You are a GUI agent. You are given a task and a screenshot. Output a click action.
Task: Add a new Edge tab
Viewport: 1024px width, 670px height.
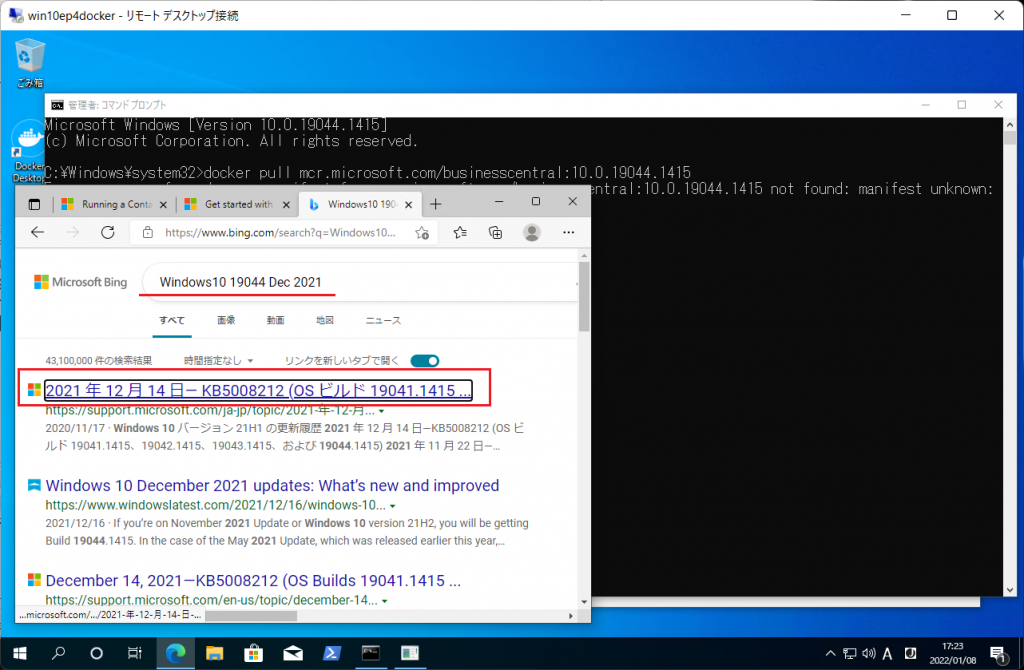[436, 204]
